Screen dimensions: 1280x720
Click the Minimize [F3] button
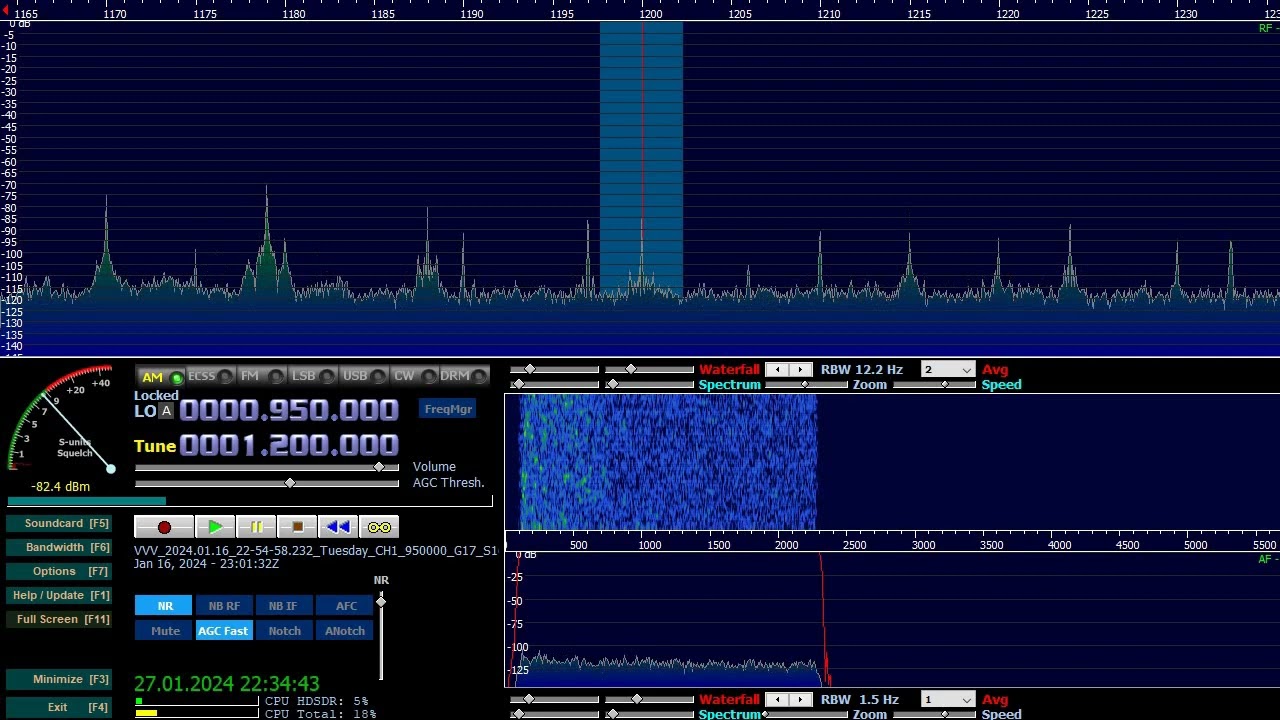click(x=58, y=679)
